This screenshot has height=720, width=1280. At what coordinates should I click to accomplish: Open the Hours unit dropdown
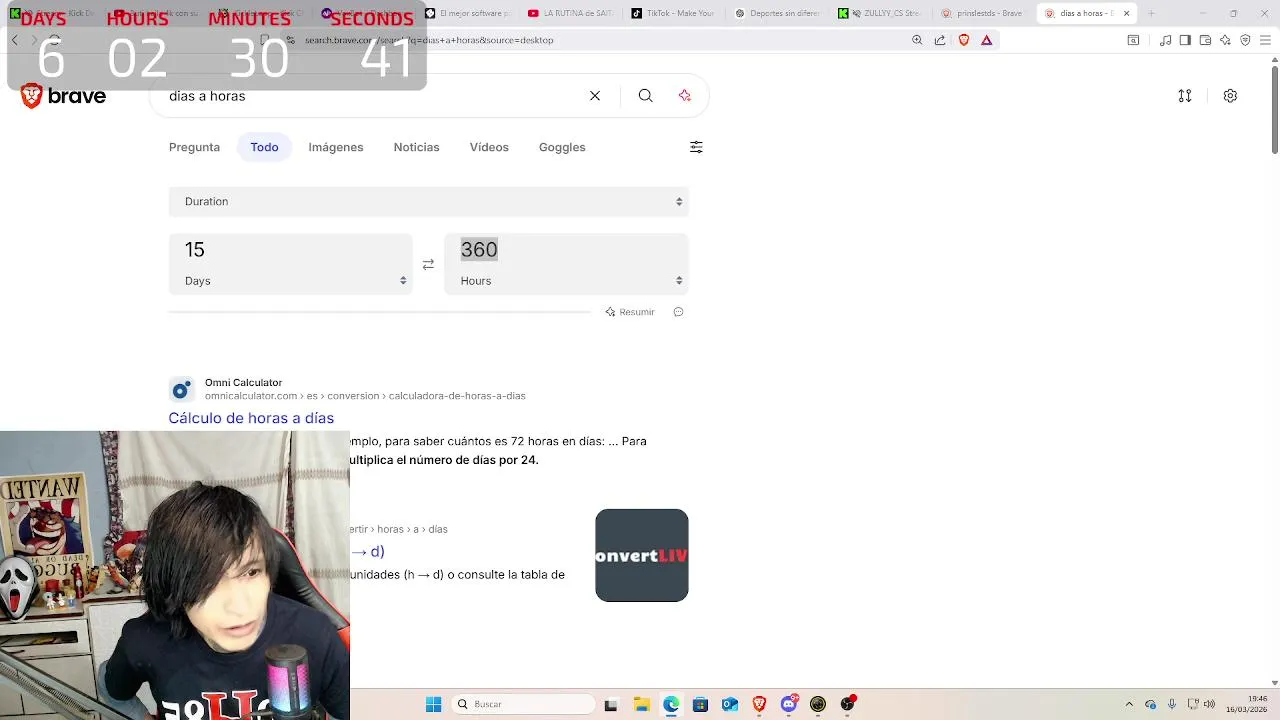tap(566, 281)
